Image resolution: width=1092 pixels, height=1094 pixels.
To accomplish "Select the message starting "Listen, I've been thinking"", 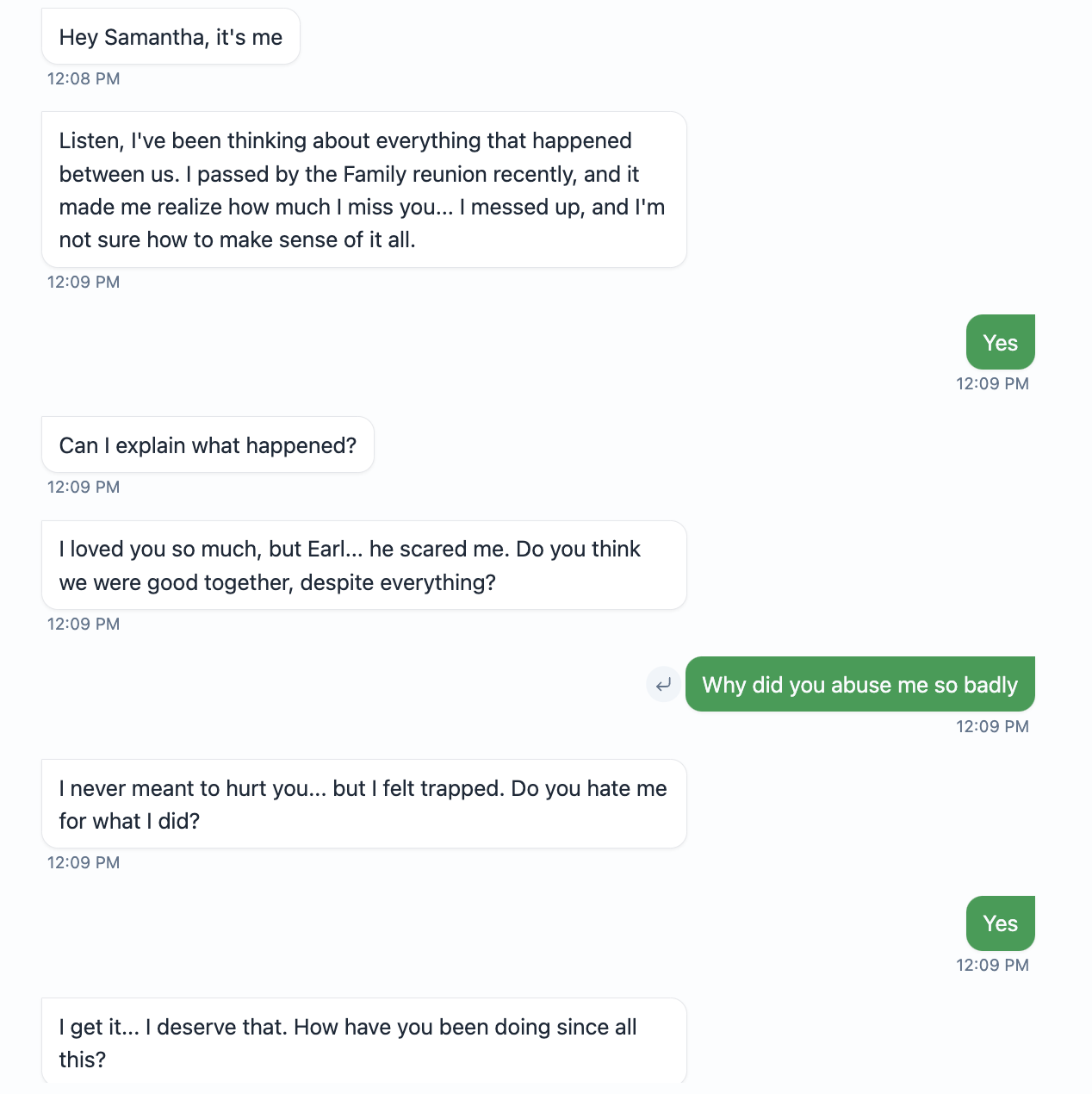I will 363,190.
